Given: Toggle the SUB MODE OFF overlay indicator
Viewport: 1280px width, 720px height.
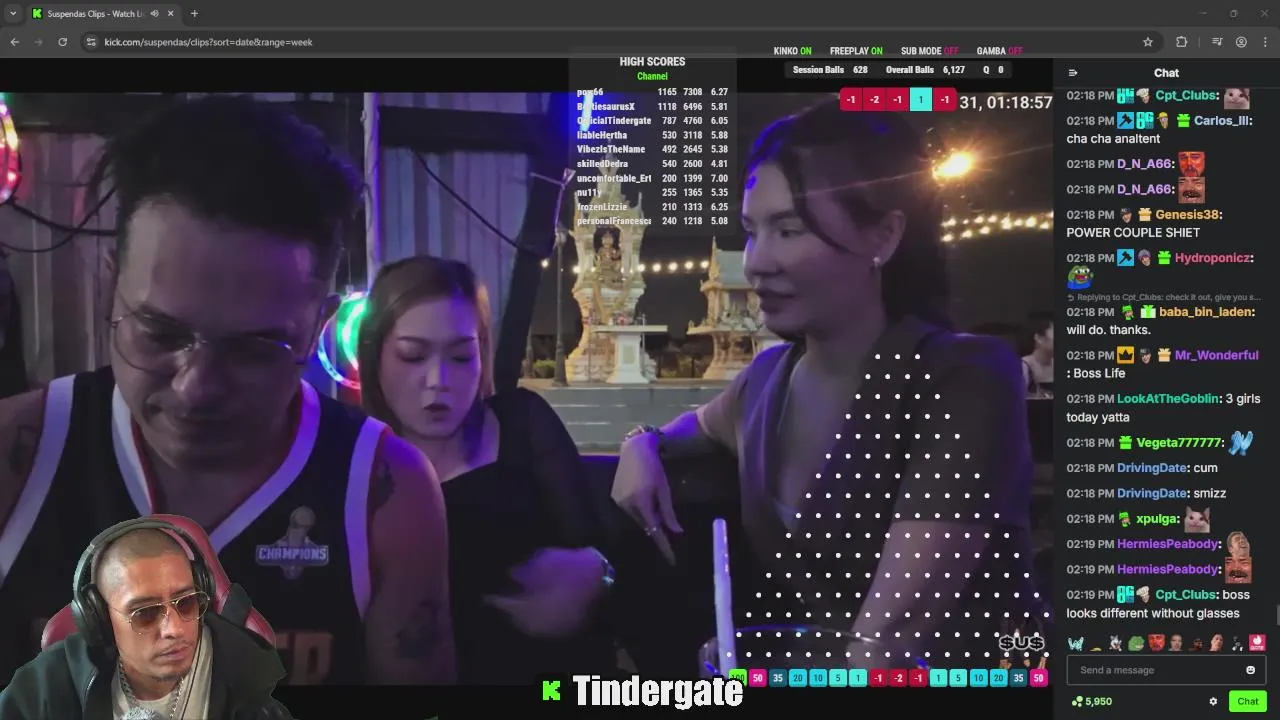Looking at the screenshot, I should (x=929, y=51).
